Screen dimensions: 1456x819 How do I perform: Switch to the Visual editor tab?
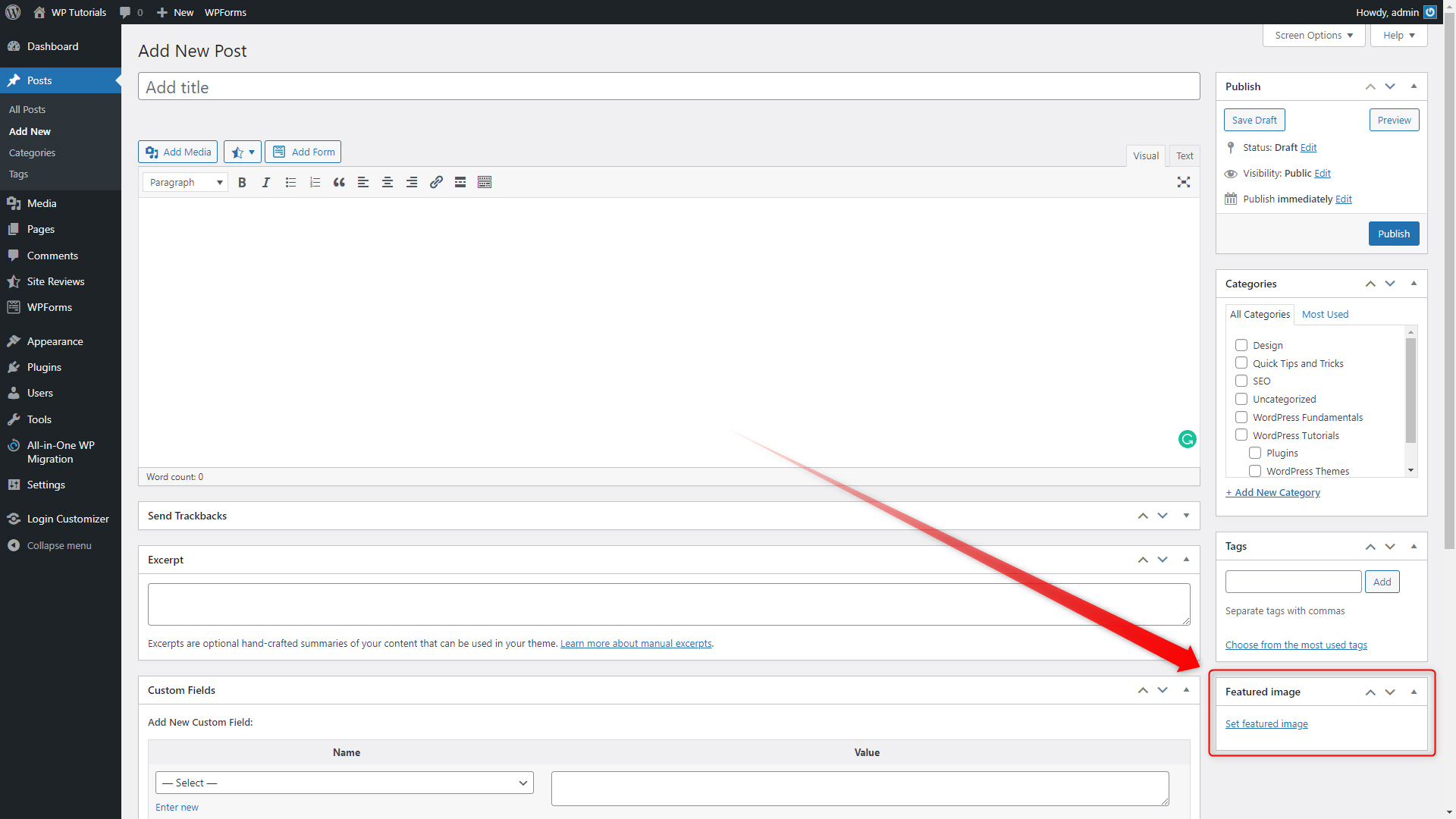coord(1144,155)
